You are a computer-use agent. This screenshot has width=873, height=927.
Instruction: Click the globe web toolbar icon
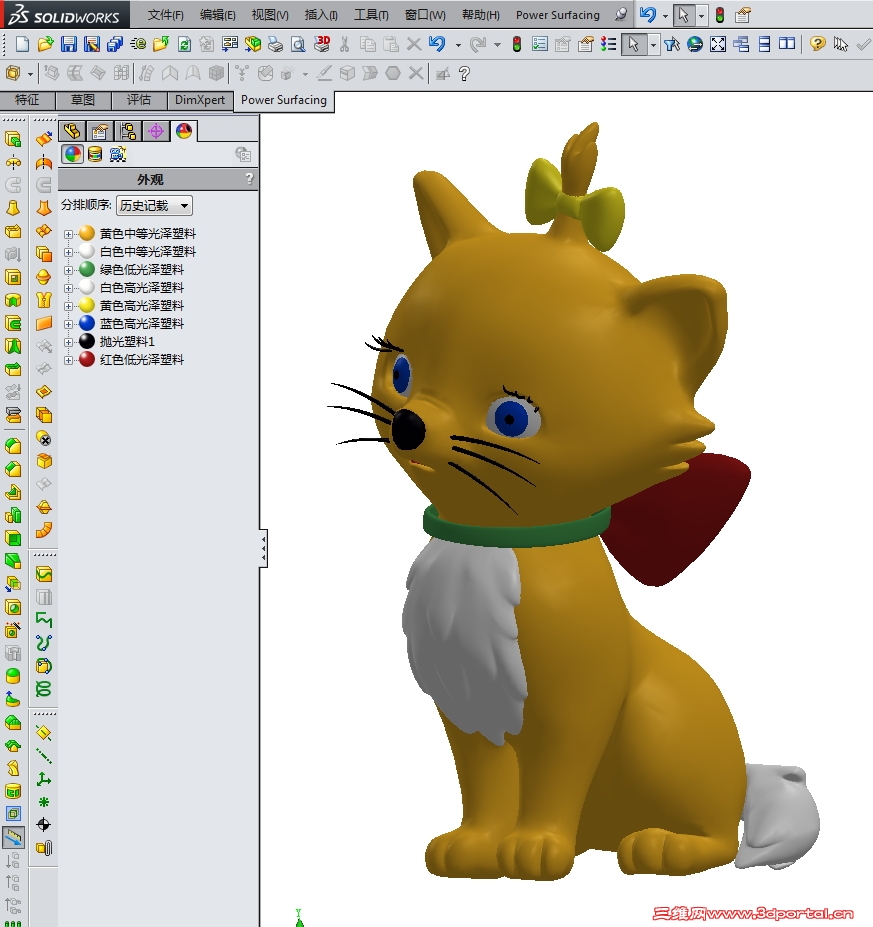tap(695, 46)
